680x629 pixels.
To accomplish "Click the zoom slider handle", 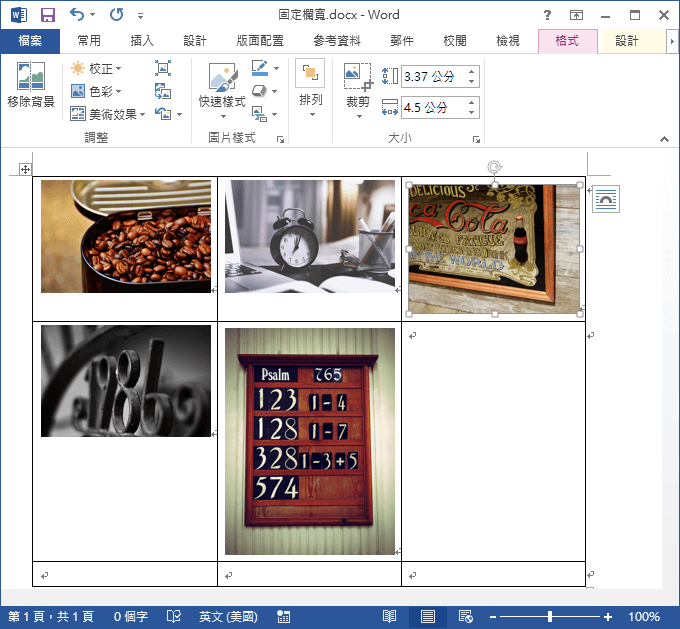I will 549,617.
